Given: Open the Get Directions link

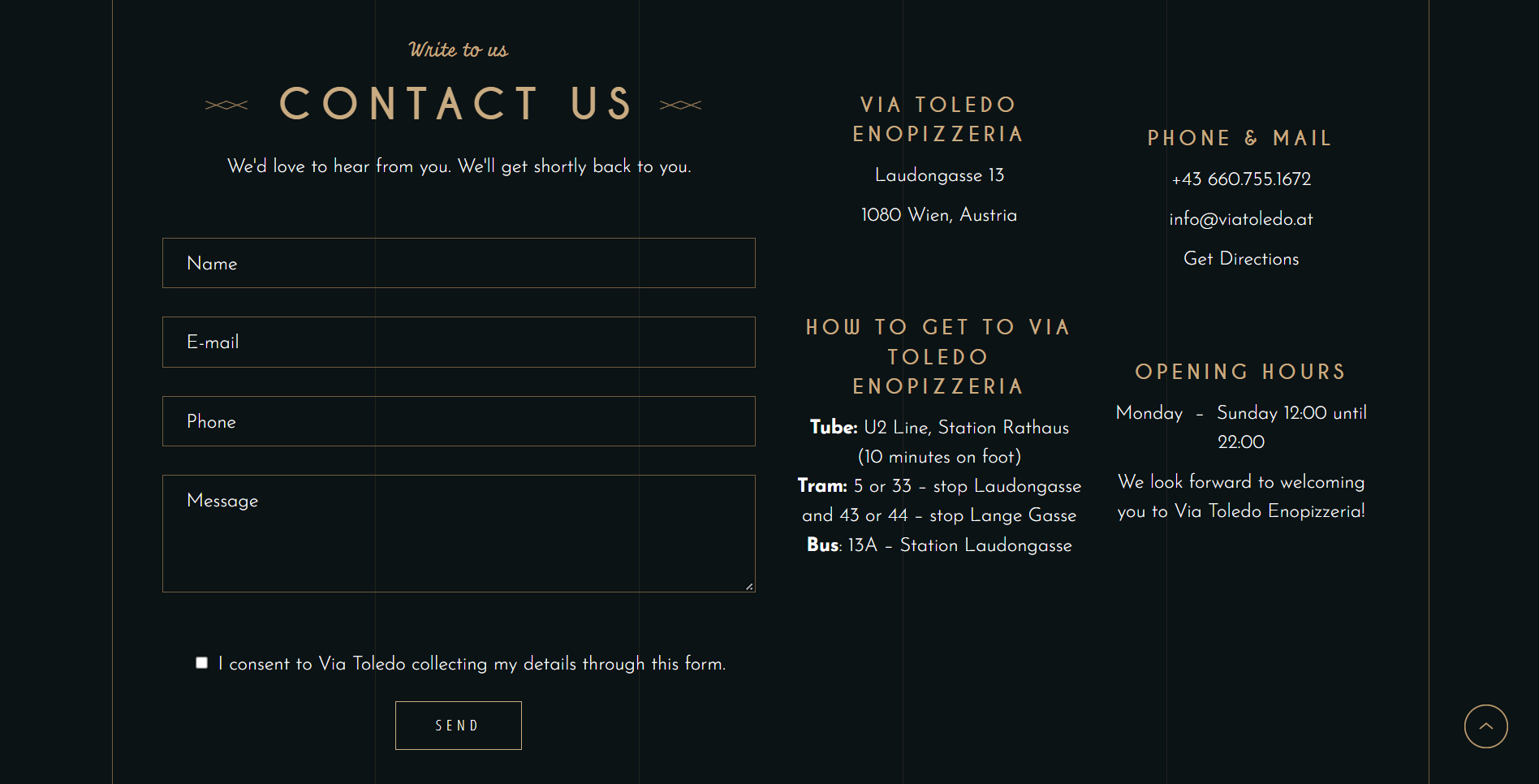Looking at the screenshot, I should click(1241, 259).
